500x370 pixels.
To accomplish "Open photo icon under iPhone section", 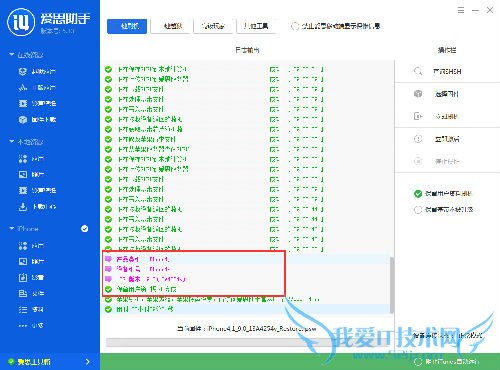I will pyautogui.click(x=23, y=261).
